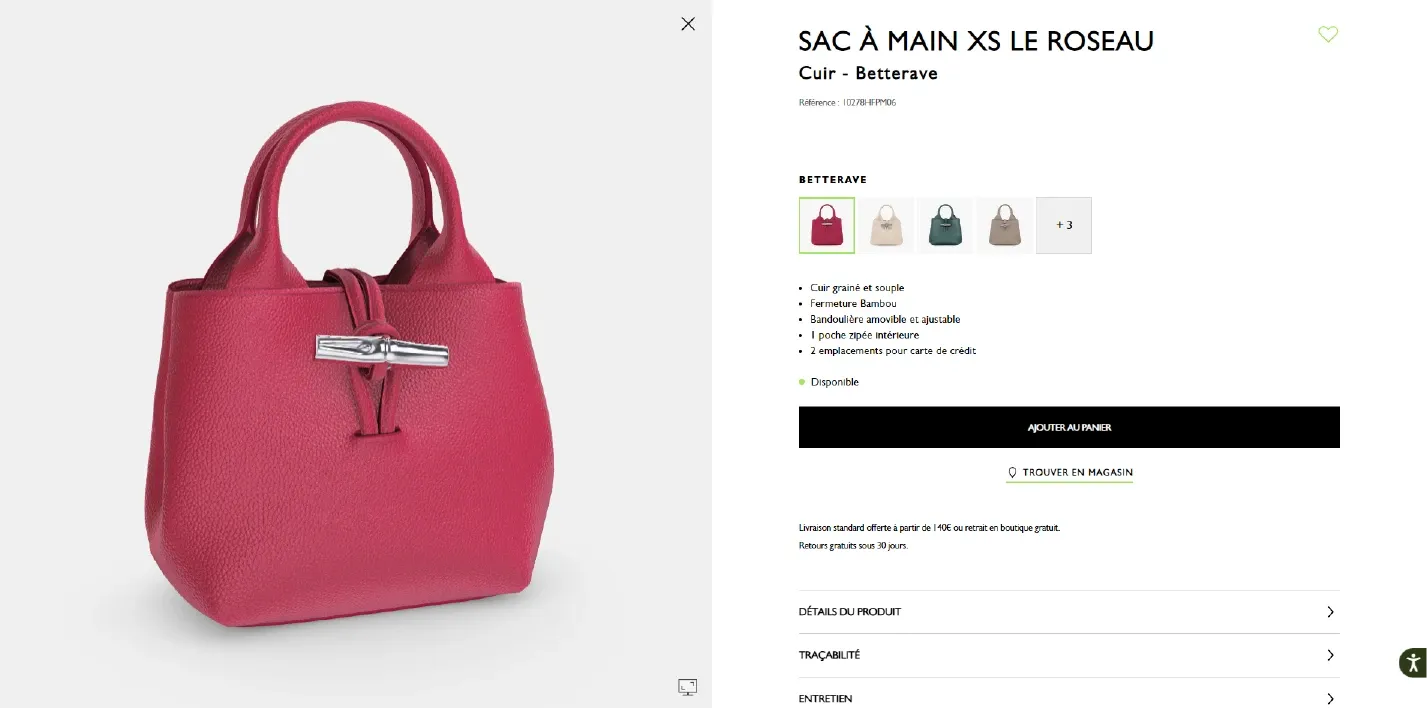
Task: Expand the Traçabilité section
Action: pyautogui.click(x=1069, y=655)
